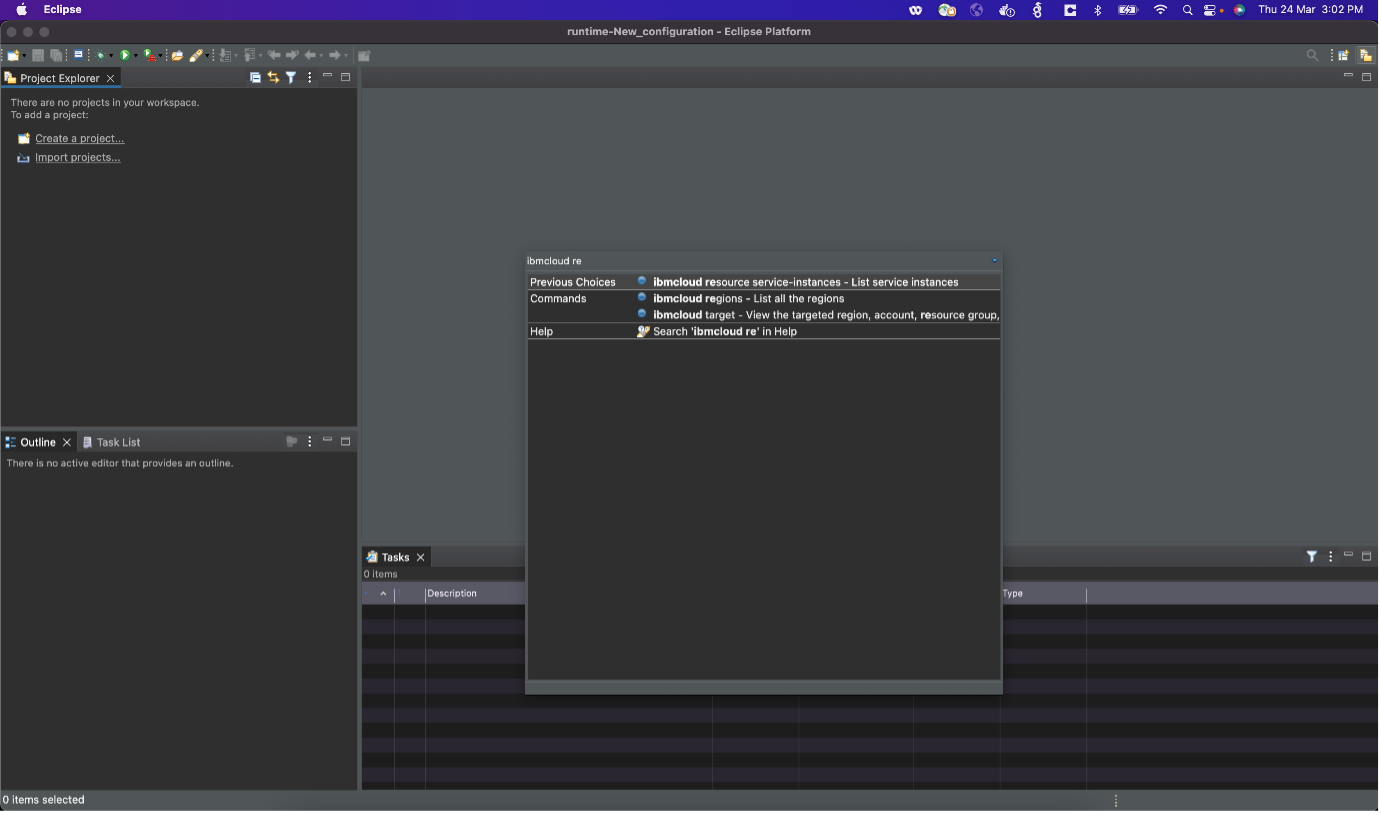Open the Terminal toolbar icon
Screen dimensions: 1381x815
(x=78, y=55)
